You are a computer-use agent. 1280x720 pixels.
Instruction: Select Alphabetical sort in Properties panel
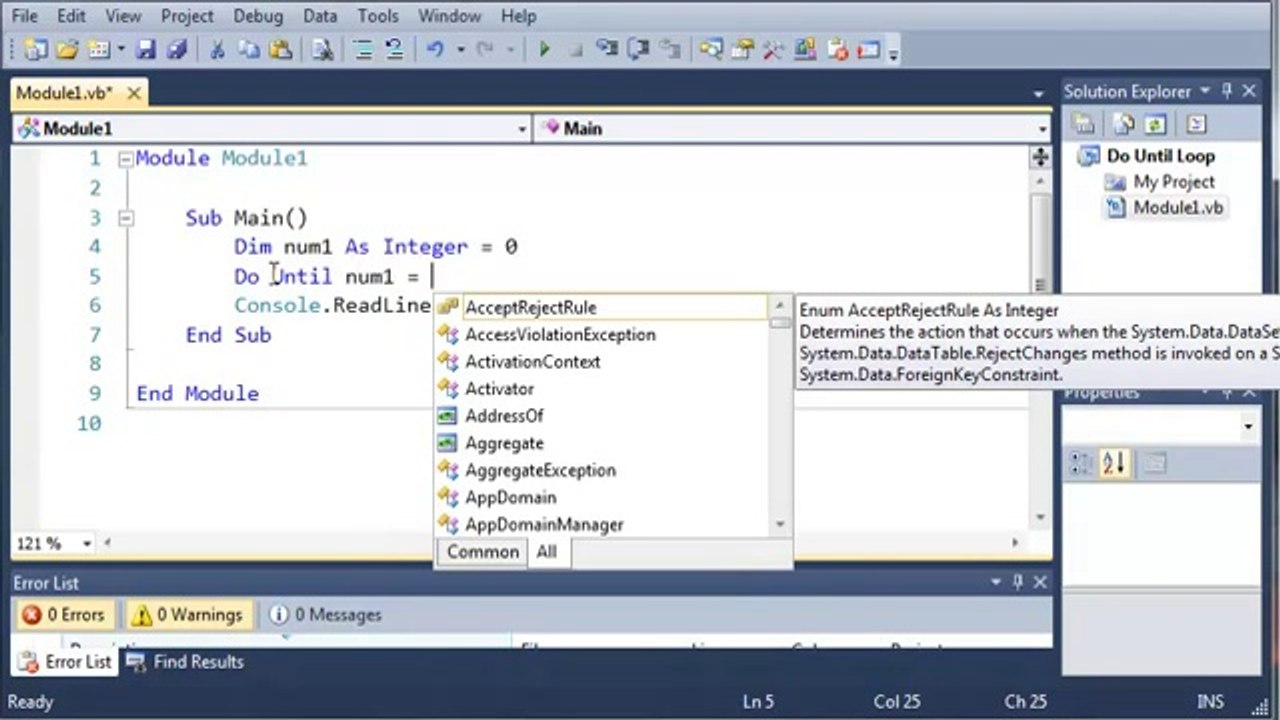point(1113,463)
